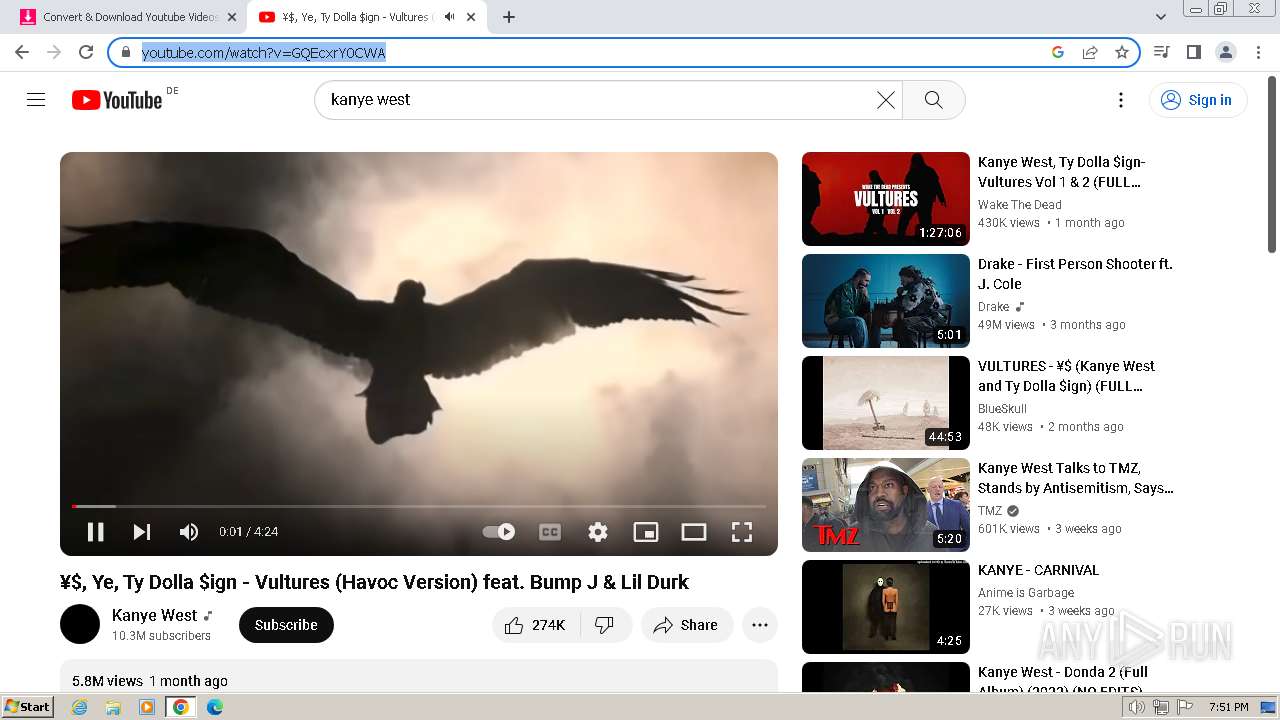Sign in to YouTube
The height and width of the screenshot is (720, 1280).
tap(1198, 100)
